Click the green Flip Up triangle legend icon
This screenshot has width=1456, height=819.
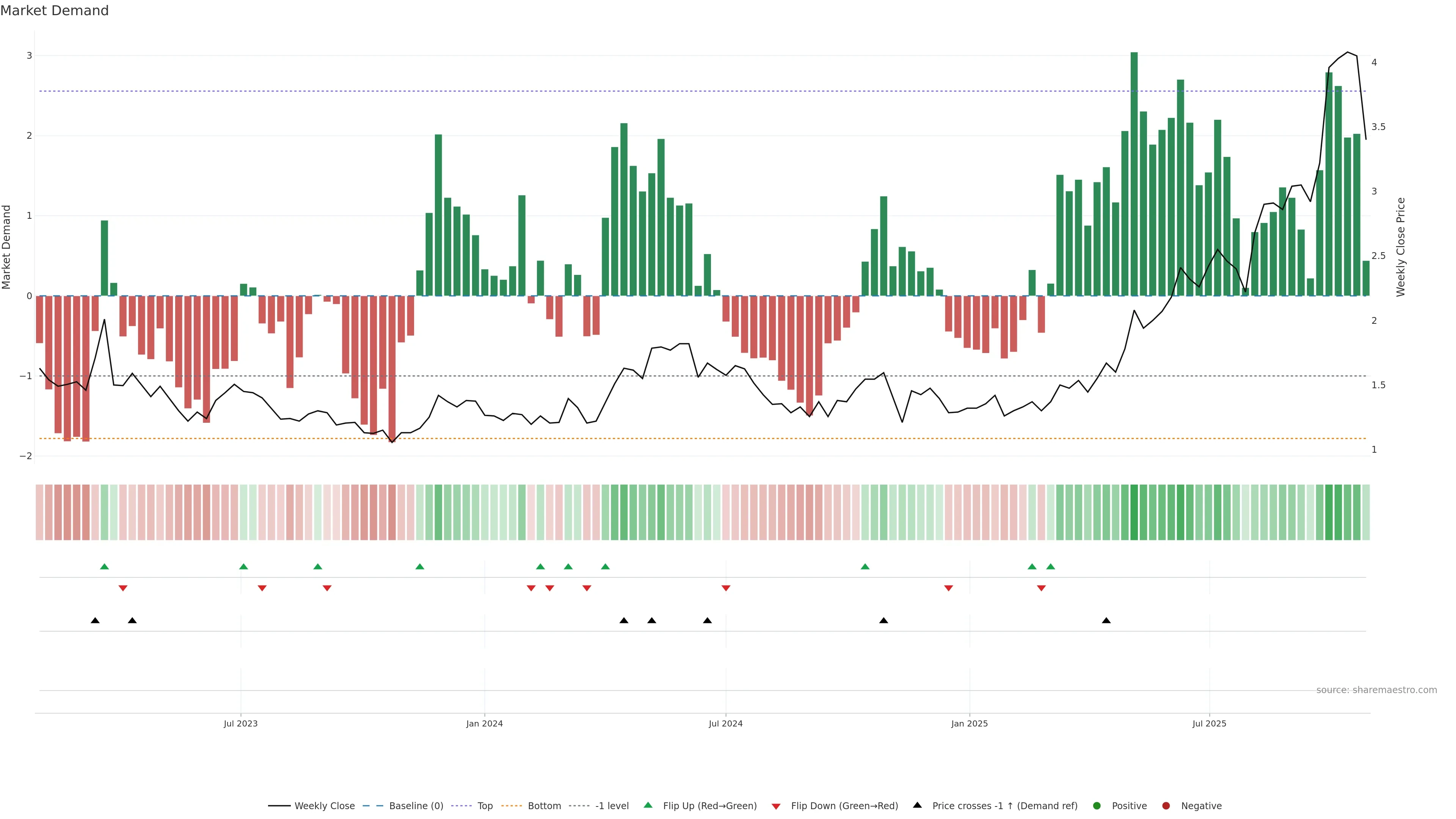pyautogui.click(x=648, y=805)
